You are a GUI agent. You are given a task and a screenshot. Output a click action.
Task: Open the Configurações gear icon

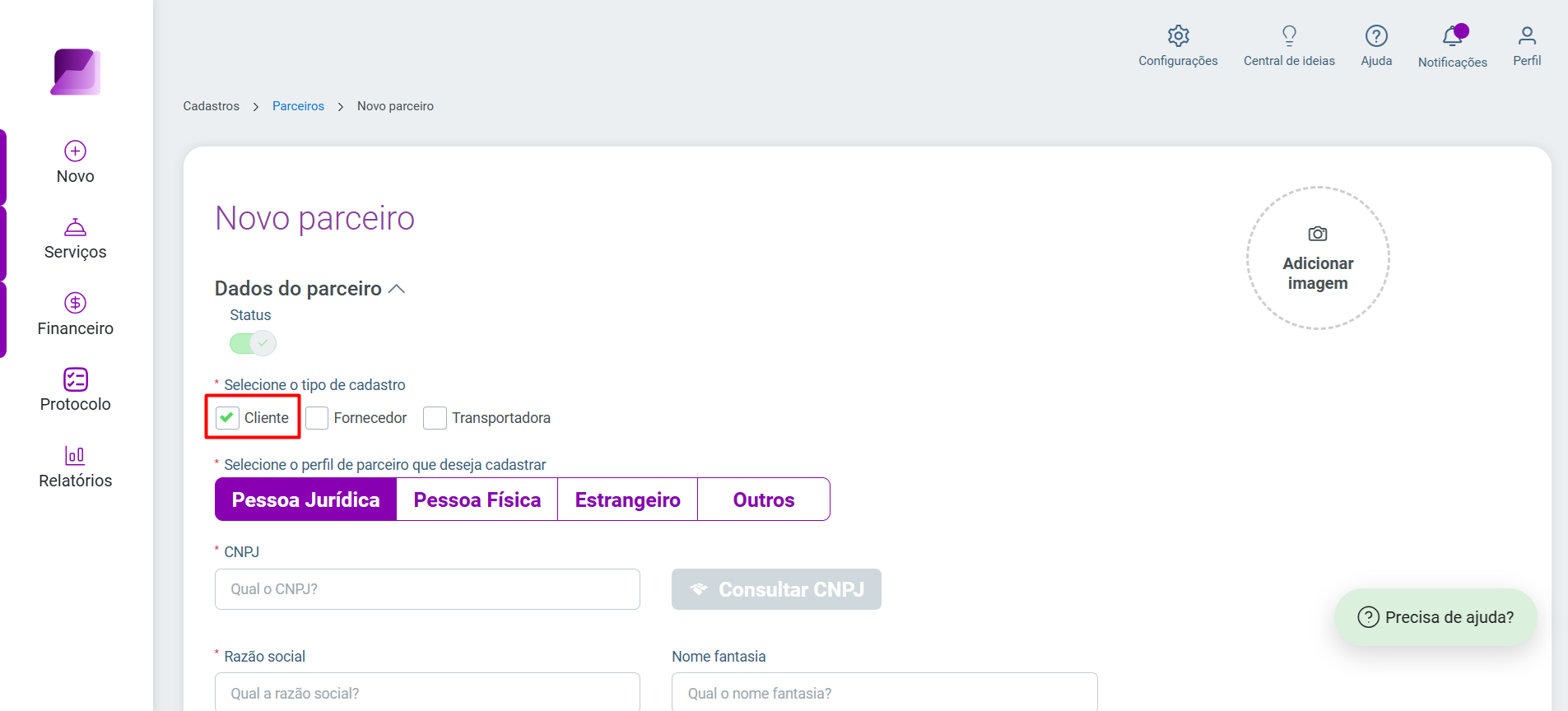coord(1178,35)
